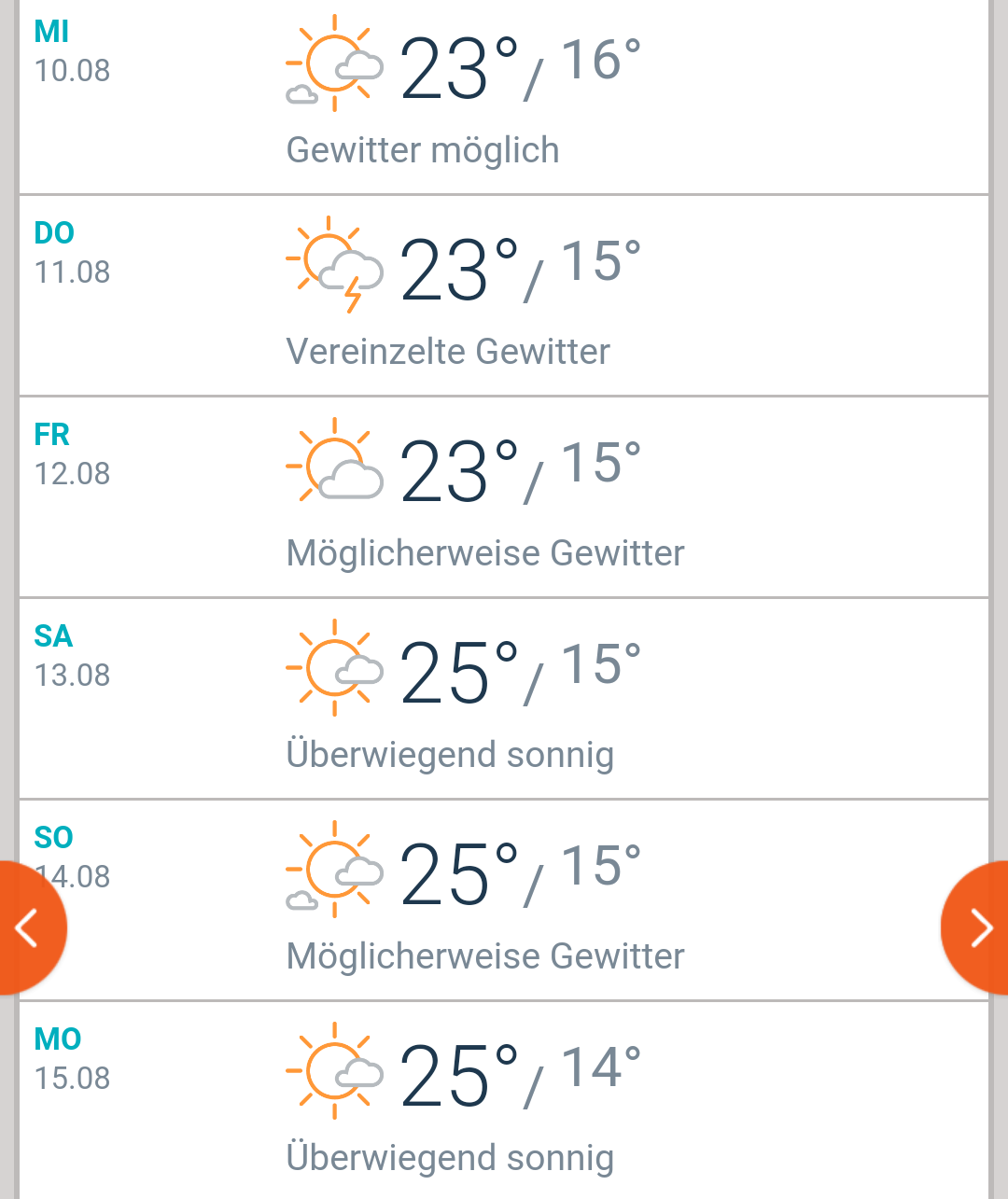1008x1199 pixels.
Task: Click the sunny icon for Saturday 13.08
Action: coord(334,668)
